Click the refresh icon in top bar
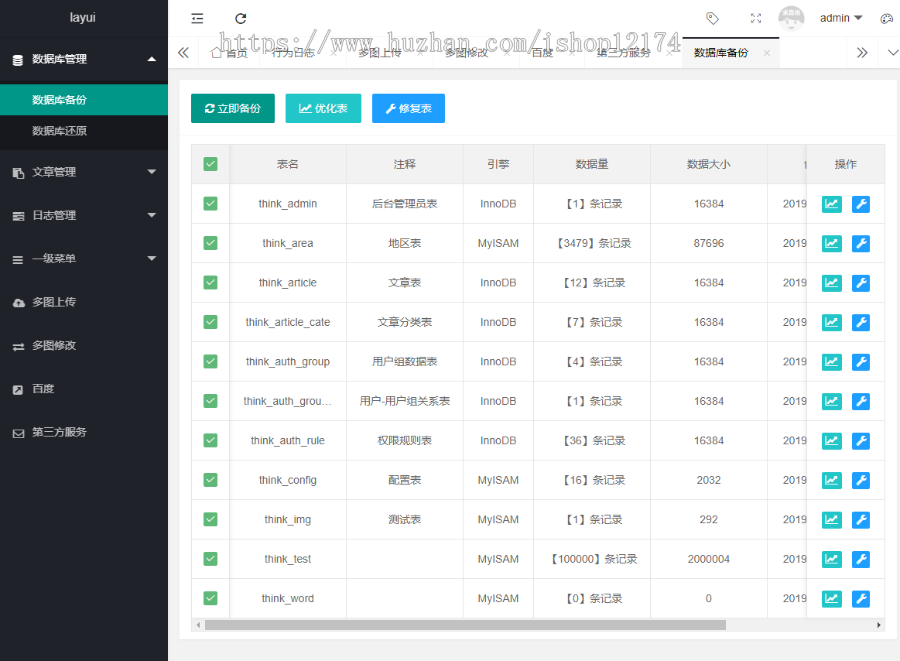 coord(241,18)
